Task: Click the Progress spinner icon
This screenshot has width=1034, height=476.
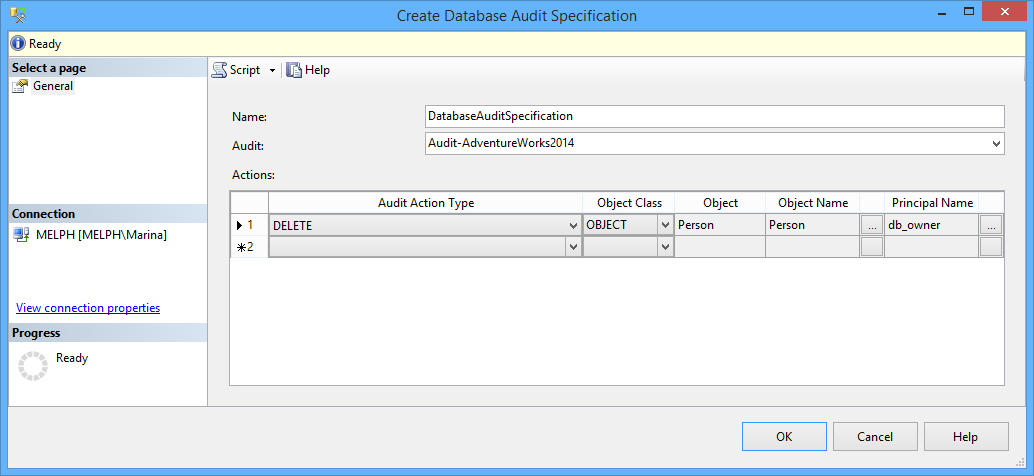Action: (33, 366)
